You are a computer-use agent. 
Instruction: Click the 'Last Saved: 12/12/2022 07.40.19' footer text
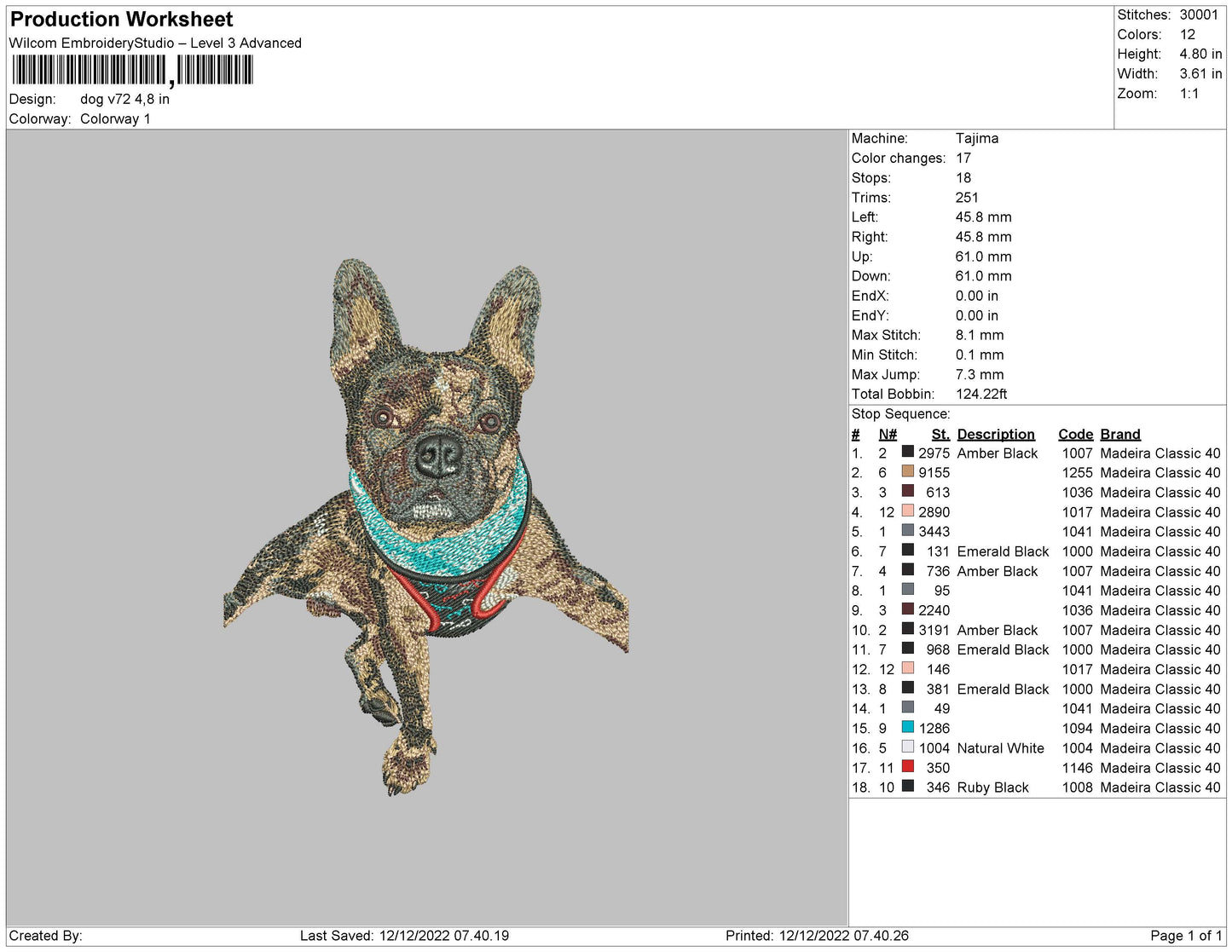[x=404, y=935]
